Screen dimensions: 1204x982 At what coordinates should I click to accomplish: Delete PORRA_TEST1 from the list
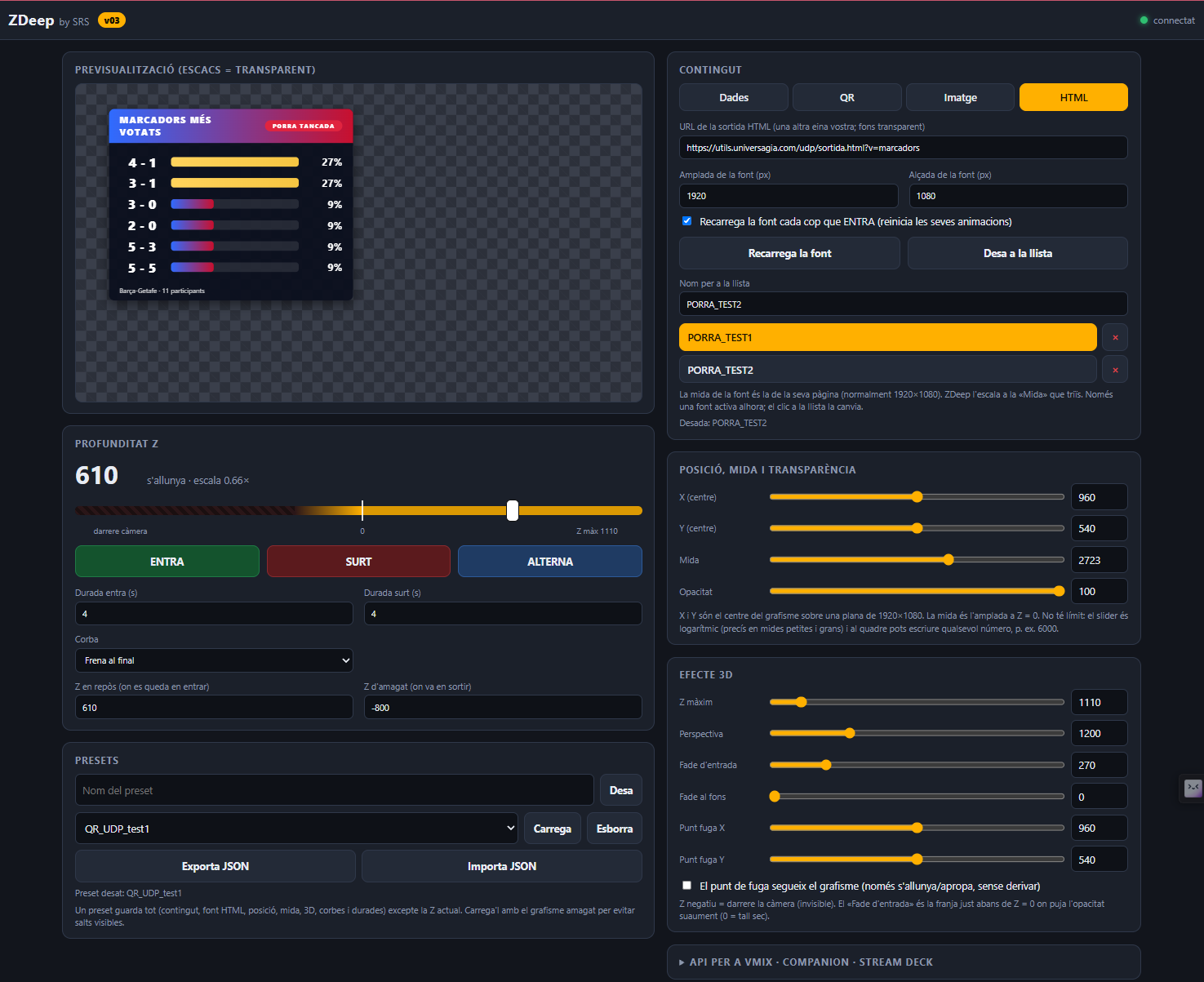pyautogui.click(x=1115, y=337)
